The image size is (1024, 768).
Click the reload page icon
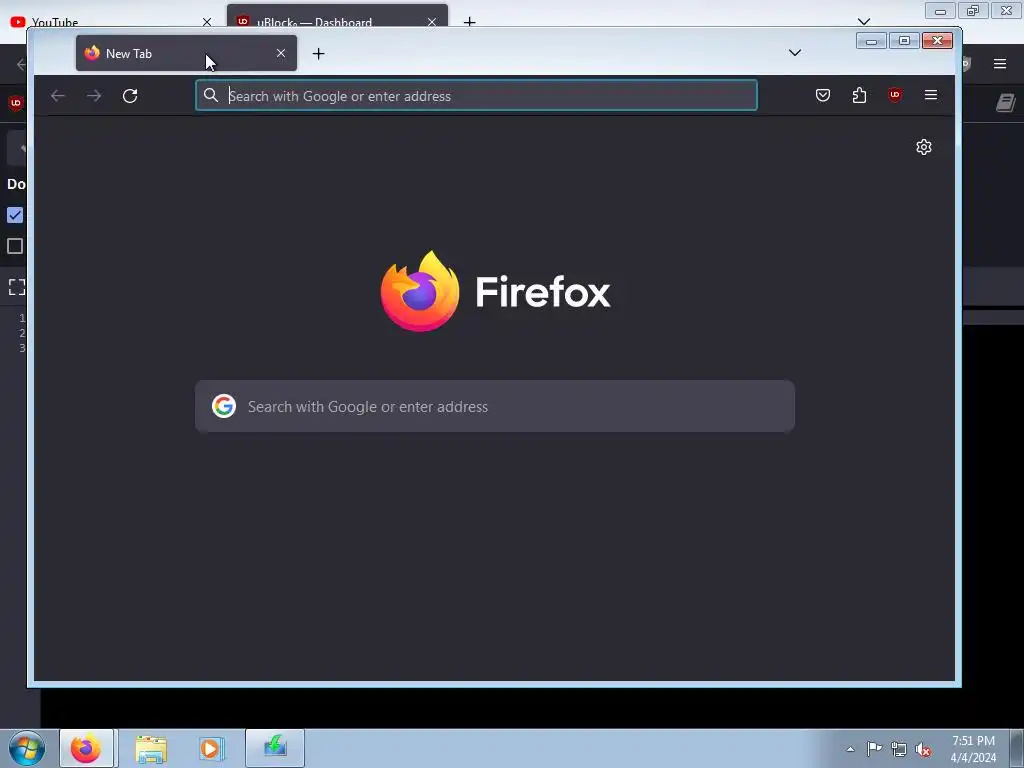coord(130,96)
